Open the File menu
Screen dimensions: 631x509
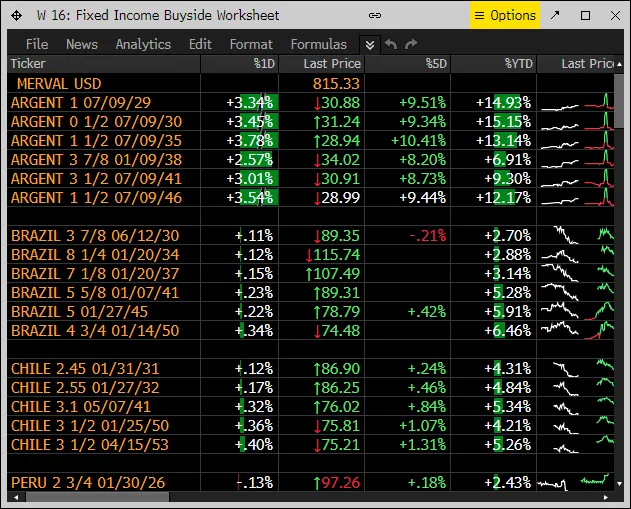(37, 44)
